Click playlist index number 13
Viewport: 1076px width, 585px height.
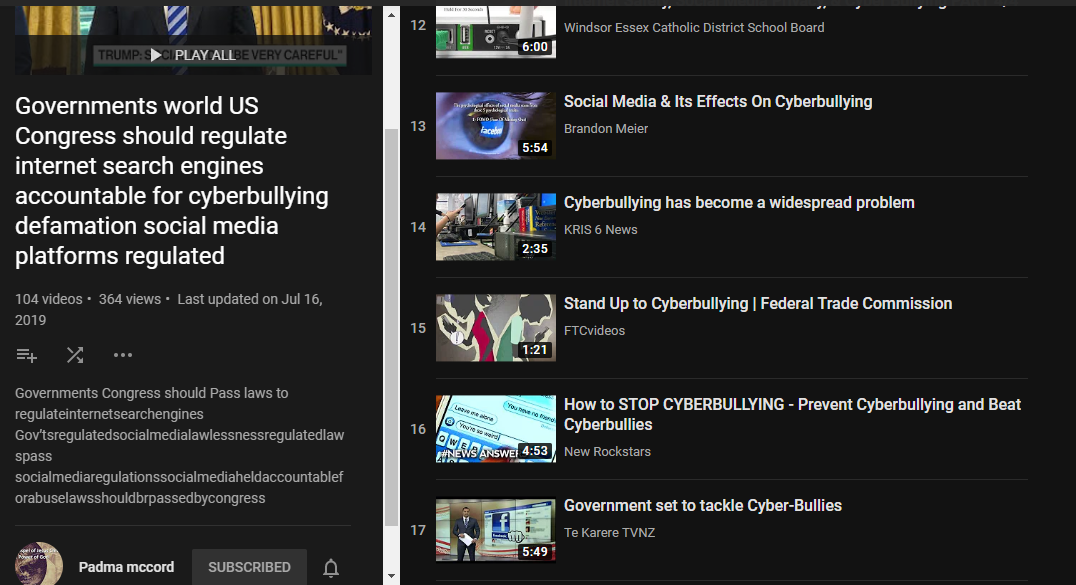click(418, 126)
